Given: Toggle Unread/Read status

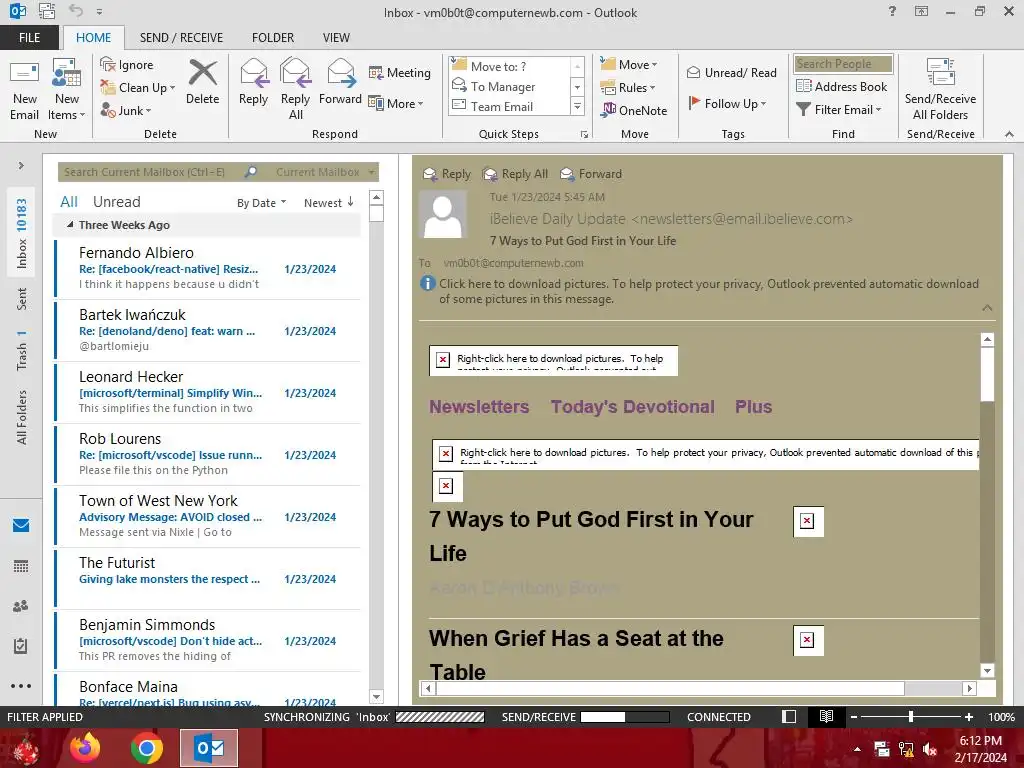Looking at the screenshot, I should tap(731, 72).
